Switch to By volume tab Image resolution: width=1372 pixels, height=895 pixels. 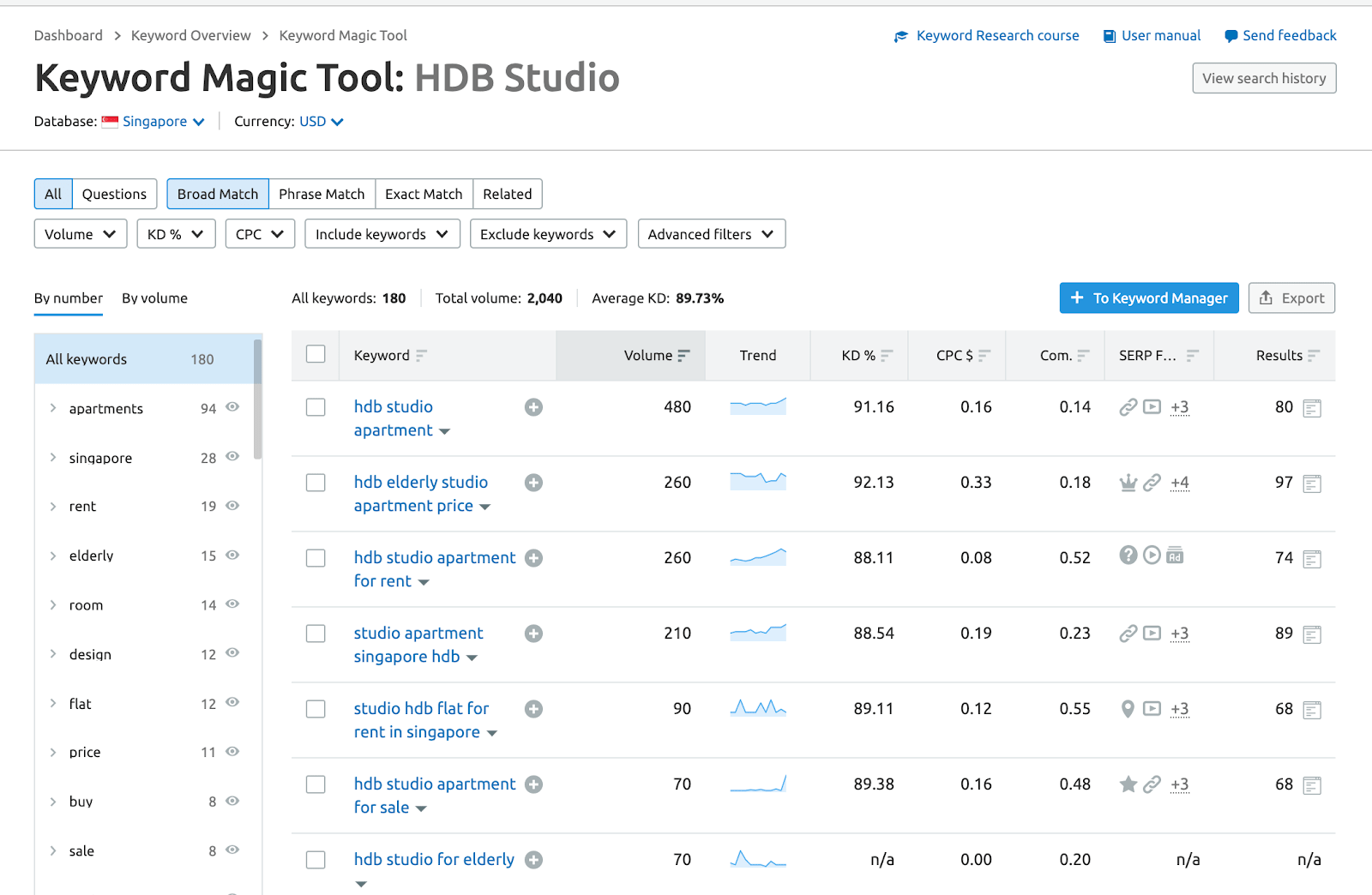pos(154,298)
